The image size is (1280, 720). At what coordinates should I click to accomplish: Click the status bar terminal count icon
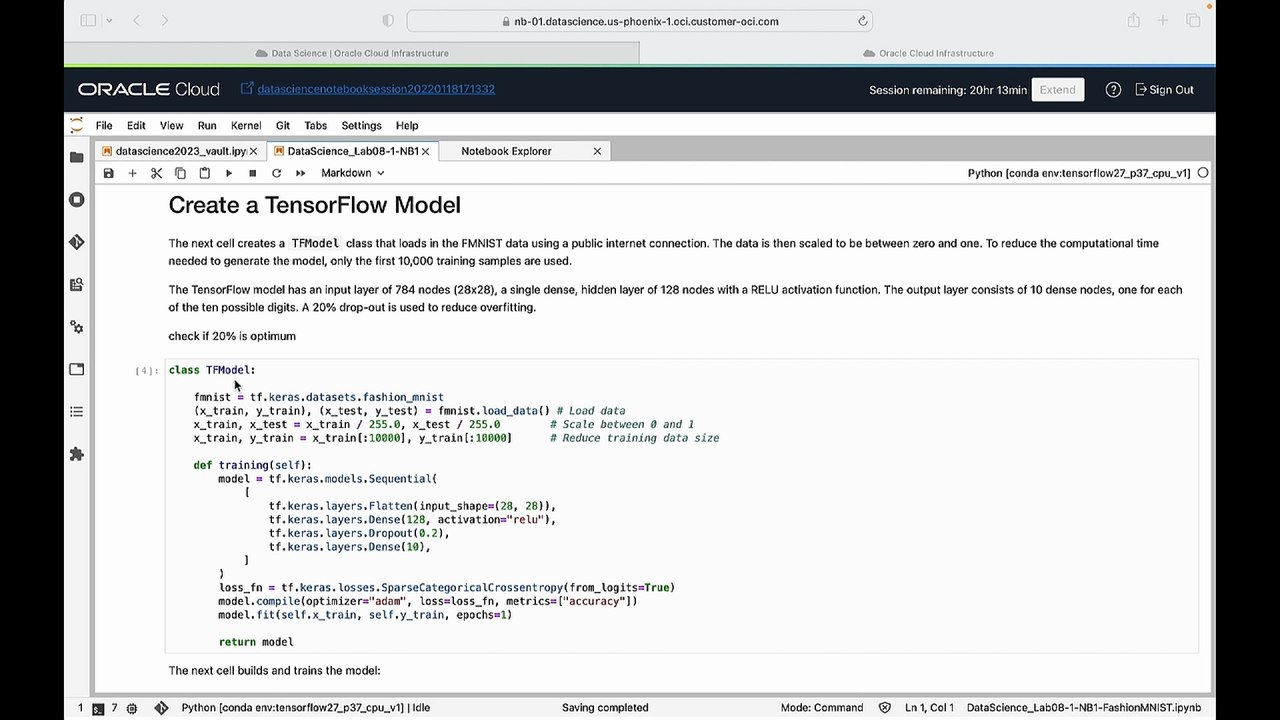click(97, 708)
